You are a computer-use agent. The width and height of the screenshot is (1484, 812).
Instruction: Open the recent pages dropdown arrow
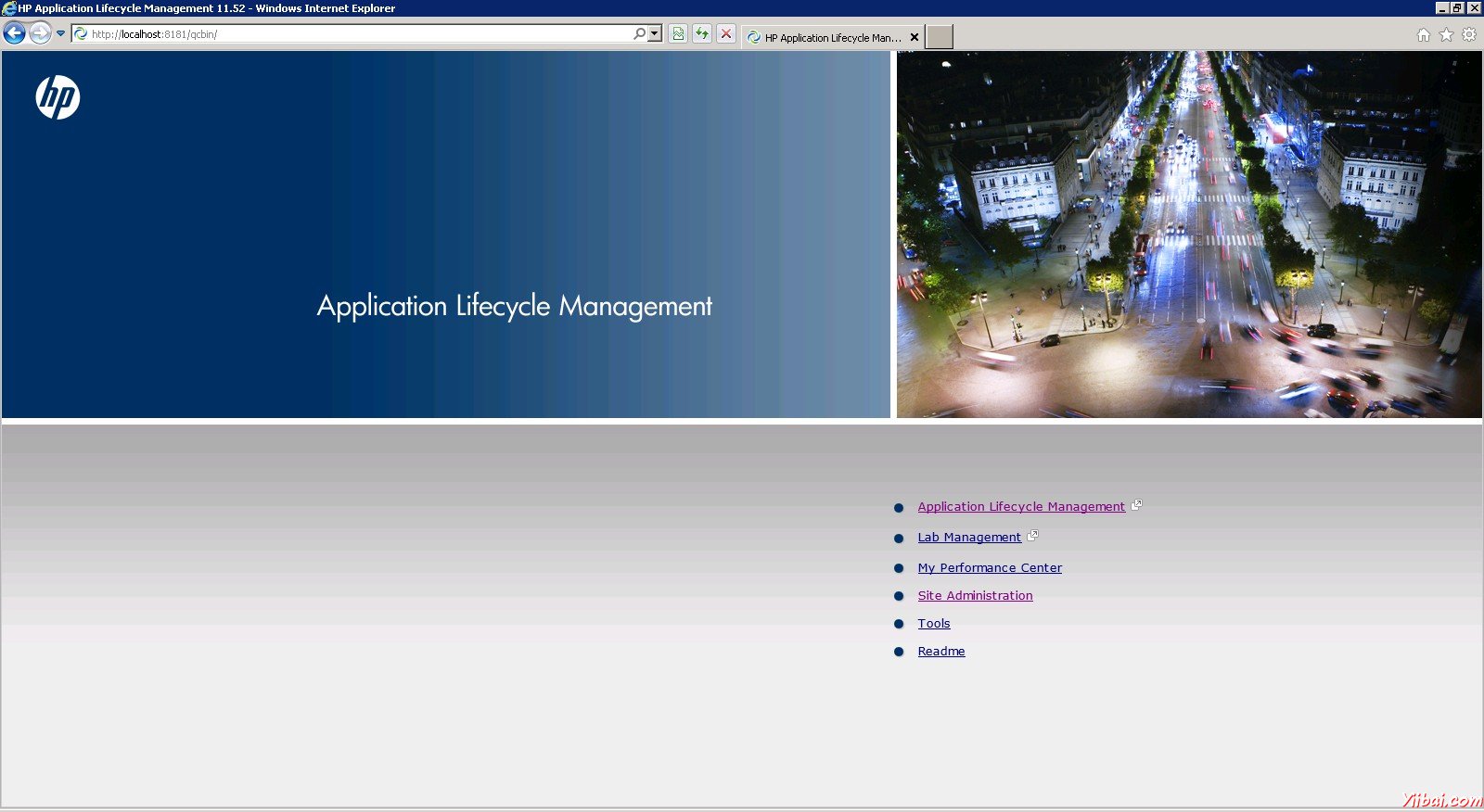[61, 34]
